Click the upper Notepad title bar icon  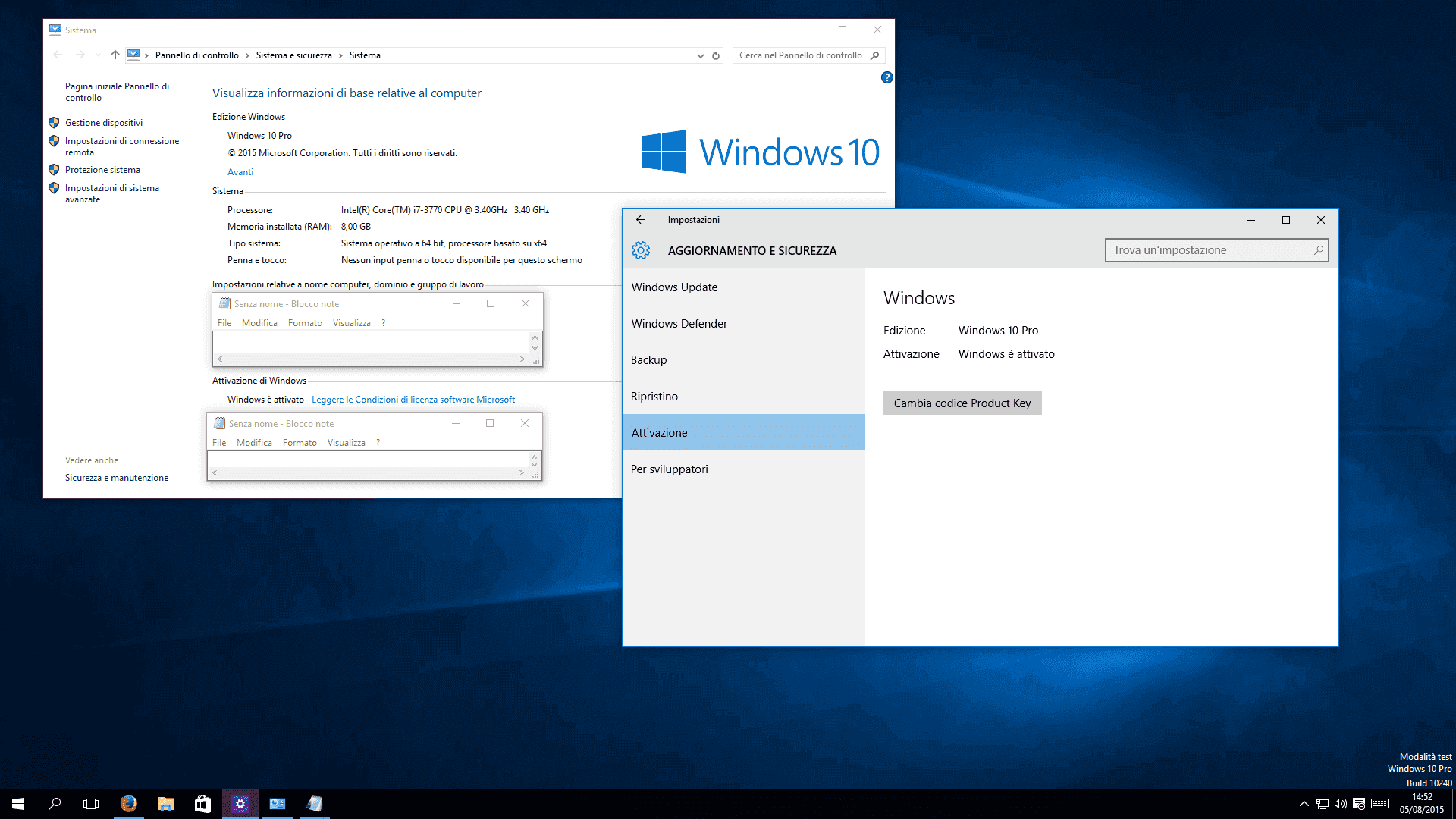pos(224,303)
